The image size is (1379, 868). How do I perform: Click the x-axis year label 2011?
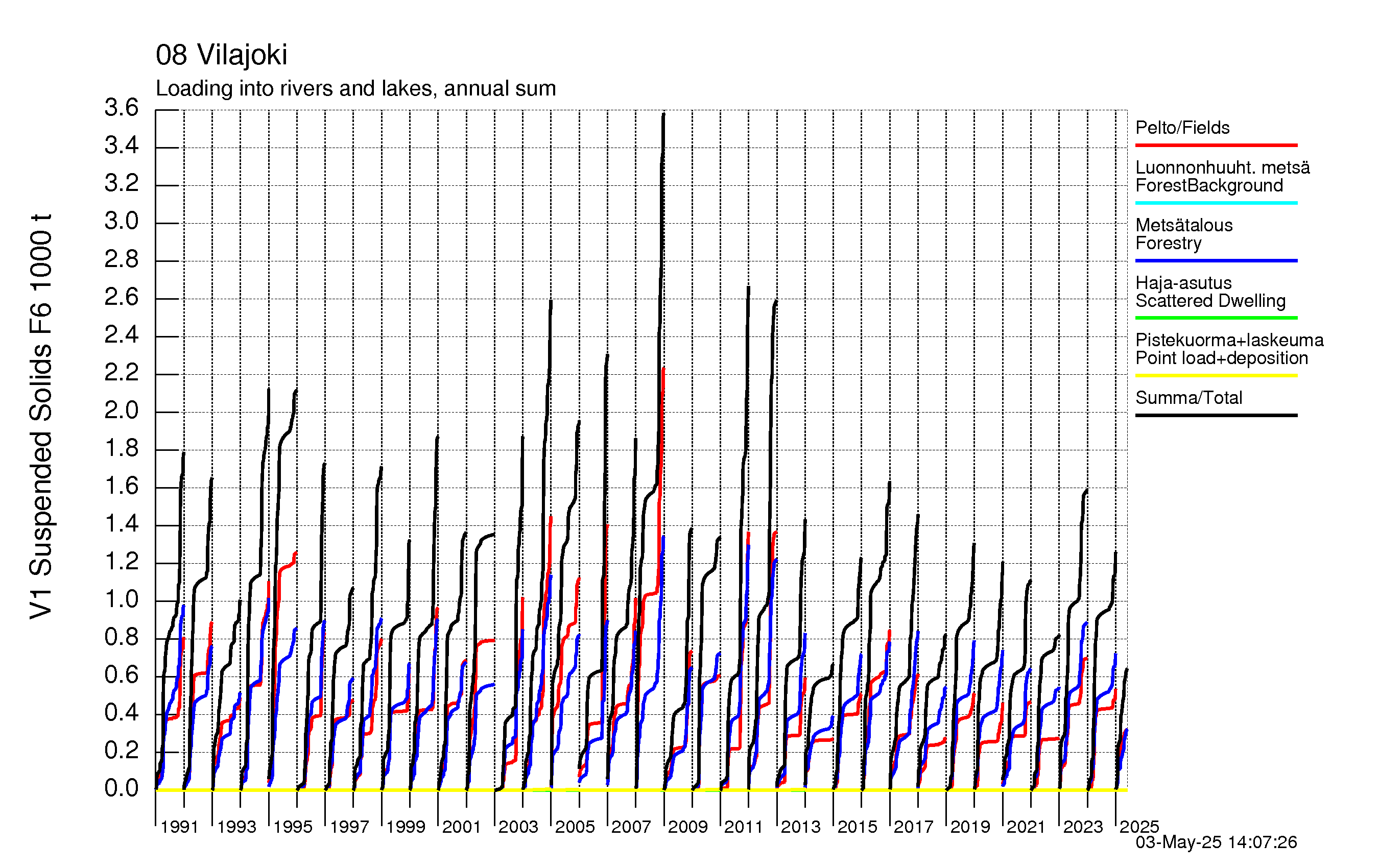744,827
